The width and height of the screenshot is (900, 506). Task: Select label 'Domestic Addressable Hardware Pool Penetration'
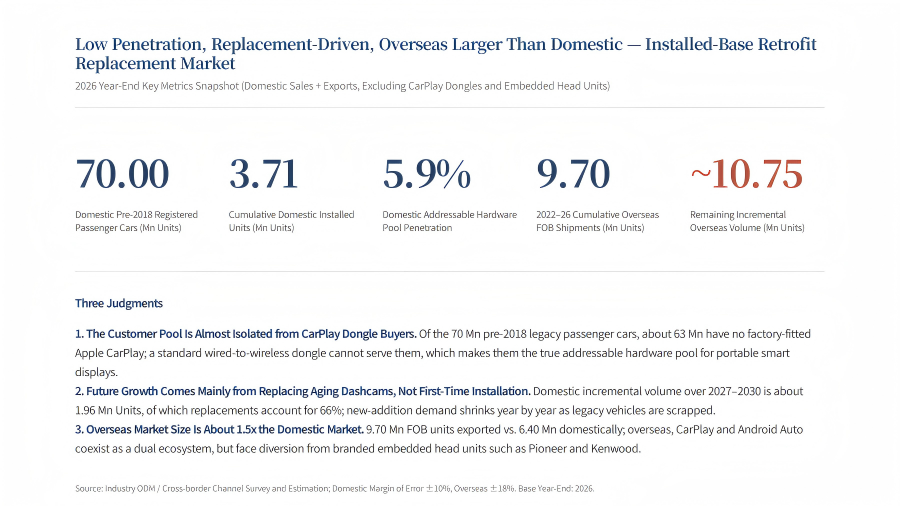pyautogui.click(x=450, y=221)
